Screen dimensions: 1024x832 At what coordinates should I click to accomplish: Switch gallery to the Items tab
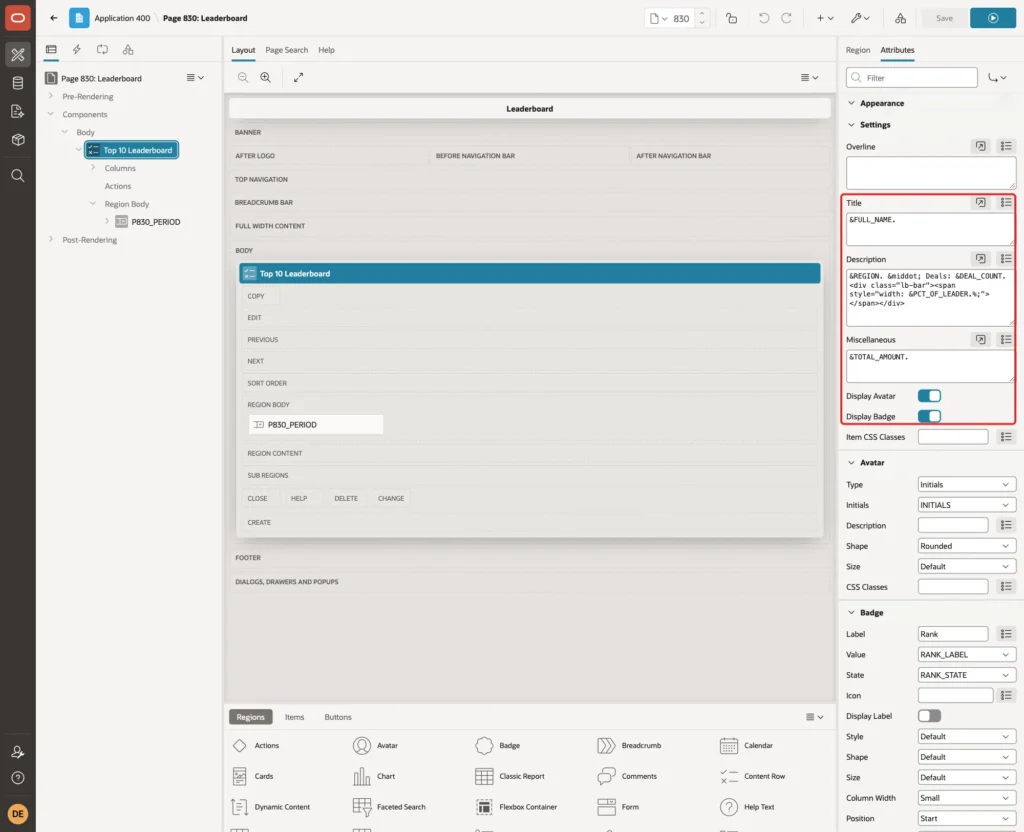coord(295,717)
